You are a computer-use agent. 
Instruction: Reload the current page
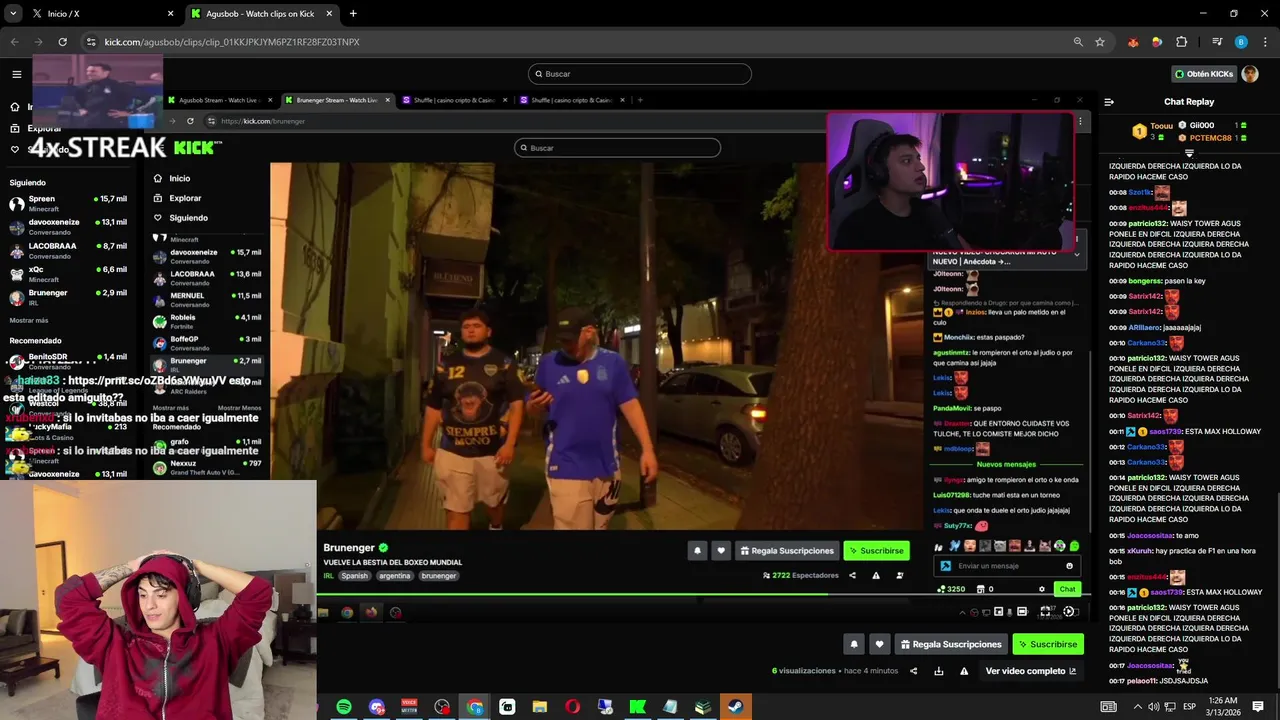tap(62, 42)
